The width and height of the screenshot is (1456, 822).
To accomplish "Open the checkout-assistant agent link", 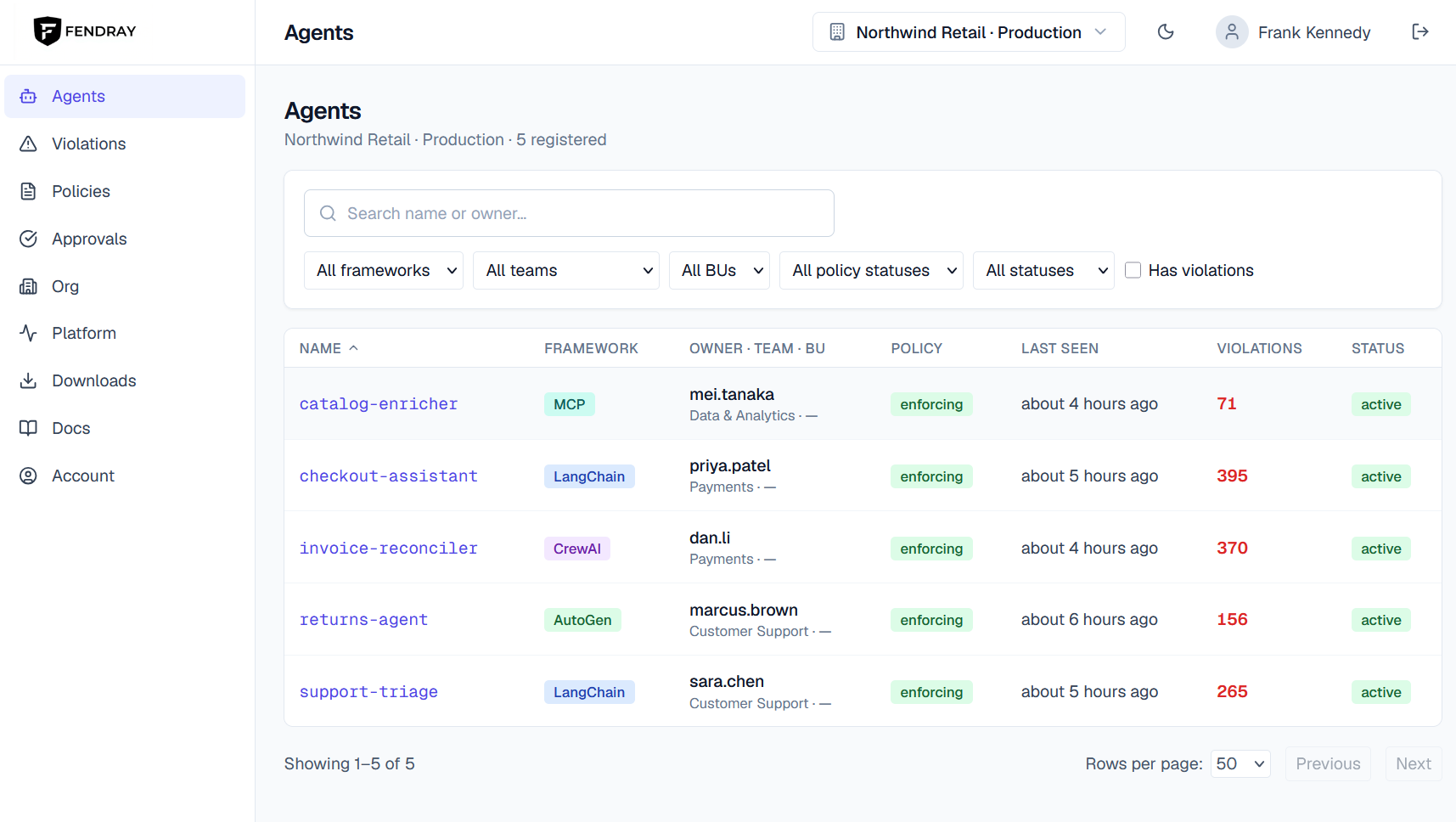I will click(x=389, y=476).
